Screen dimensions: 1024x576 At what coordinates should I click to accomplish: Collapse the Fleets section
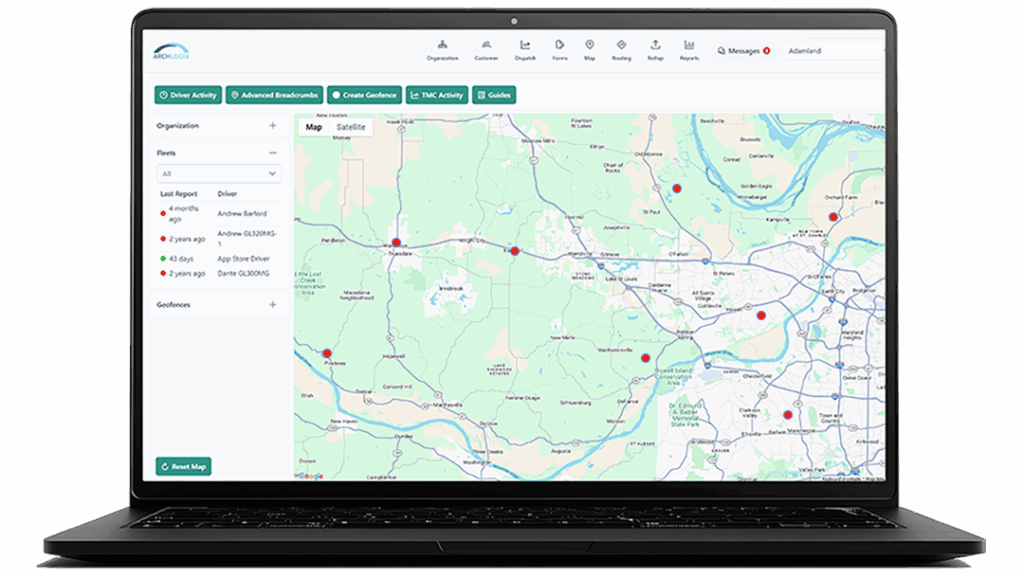[272, 153]
